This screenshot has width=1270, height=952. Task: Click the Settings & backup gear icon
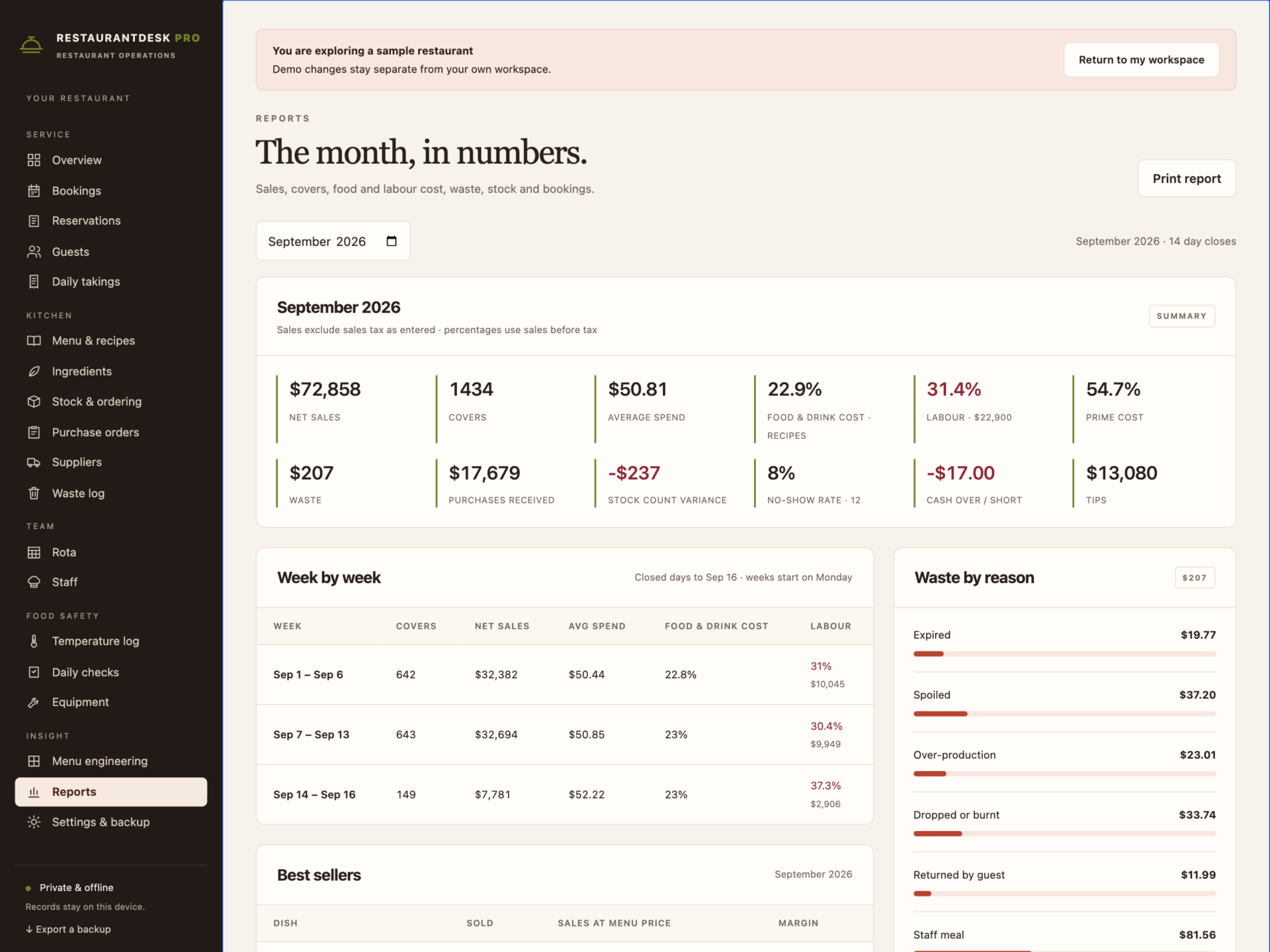coord(34,822)
